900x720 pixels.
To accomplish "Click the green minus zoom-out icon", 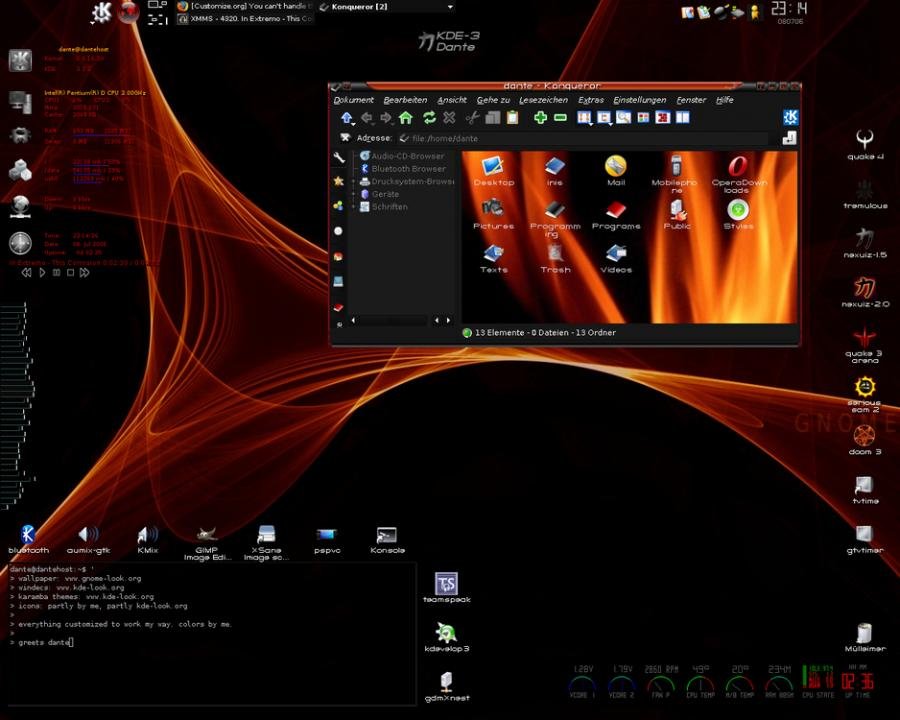I will (x=560, y=118).
